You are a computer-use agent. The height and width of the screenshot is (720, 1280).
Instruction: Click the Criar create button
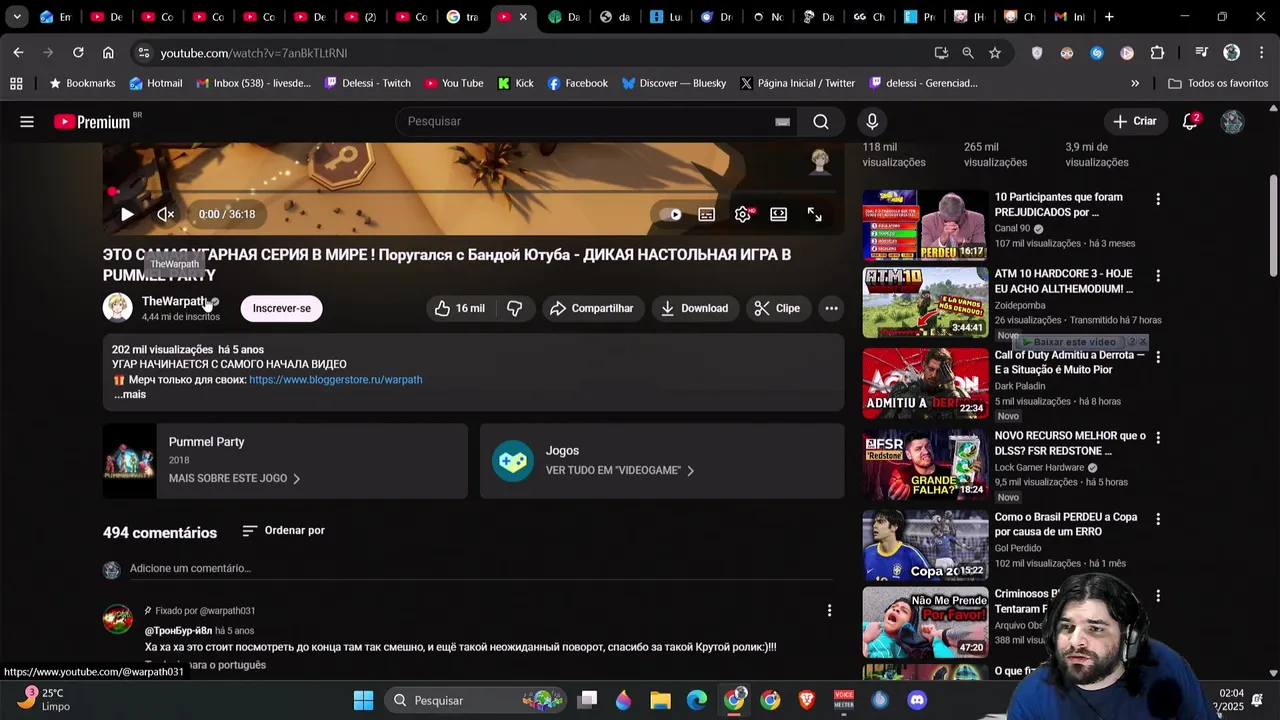point(1135,121)
